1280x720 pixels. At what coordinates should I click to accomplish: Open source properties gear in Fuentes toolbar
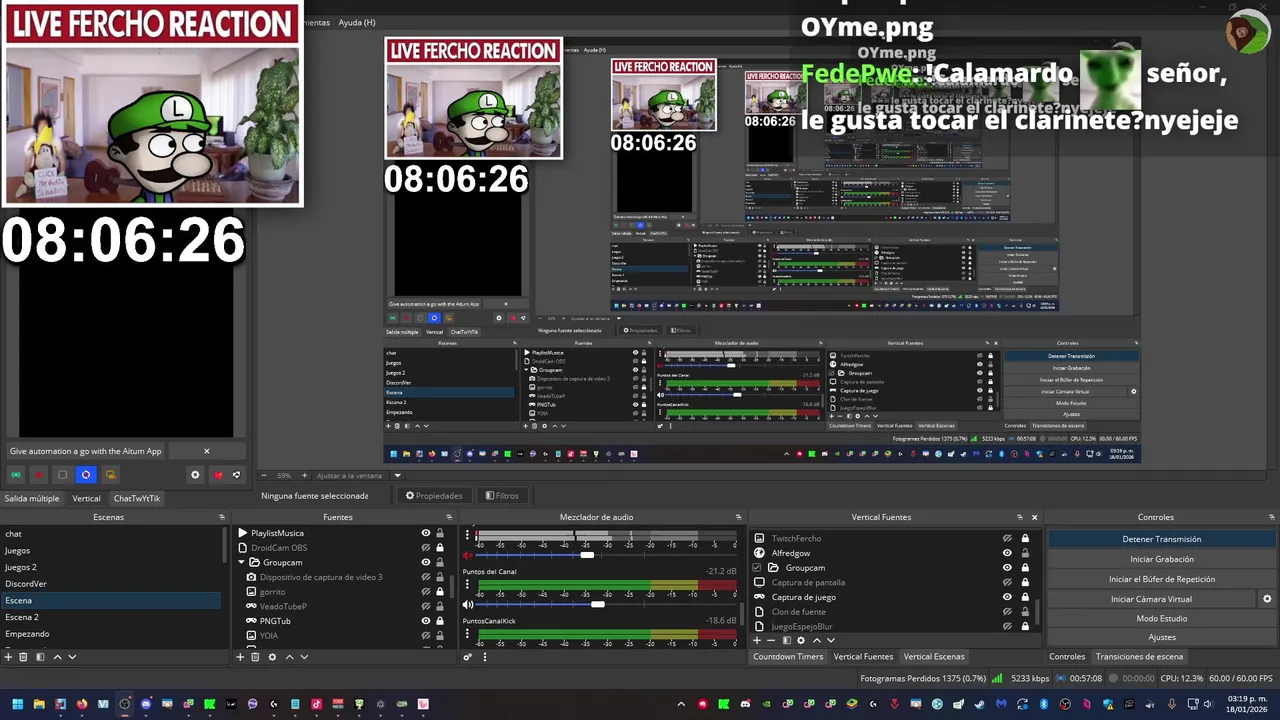(272, 657)
